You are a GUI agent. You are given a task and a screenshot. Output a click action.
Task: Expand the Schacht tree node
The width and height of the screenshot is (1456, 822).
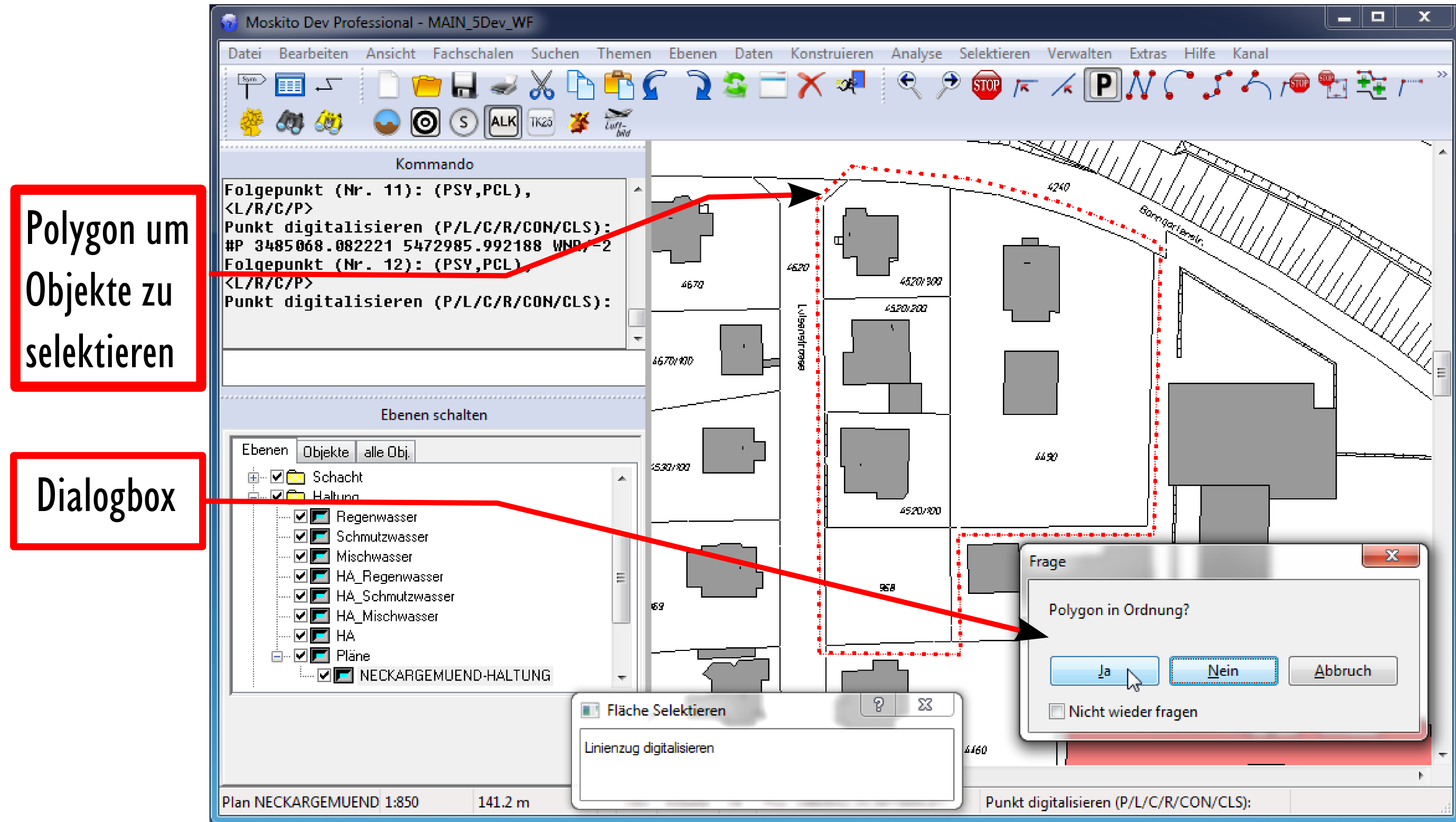253,477
